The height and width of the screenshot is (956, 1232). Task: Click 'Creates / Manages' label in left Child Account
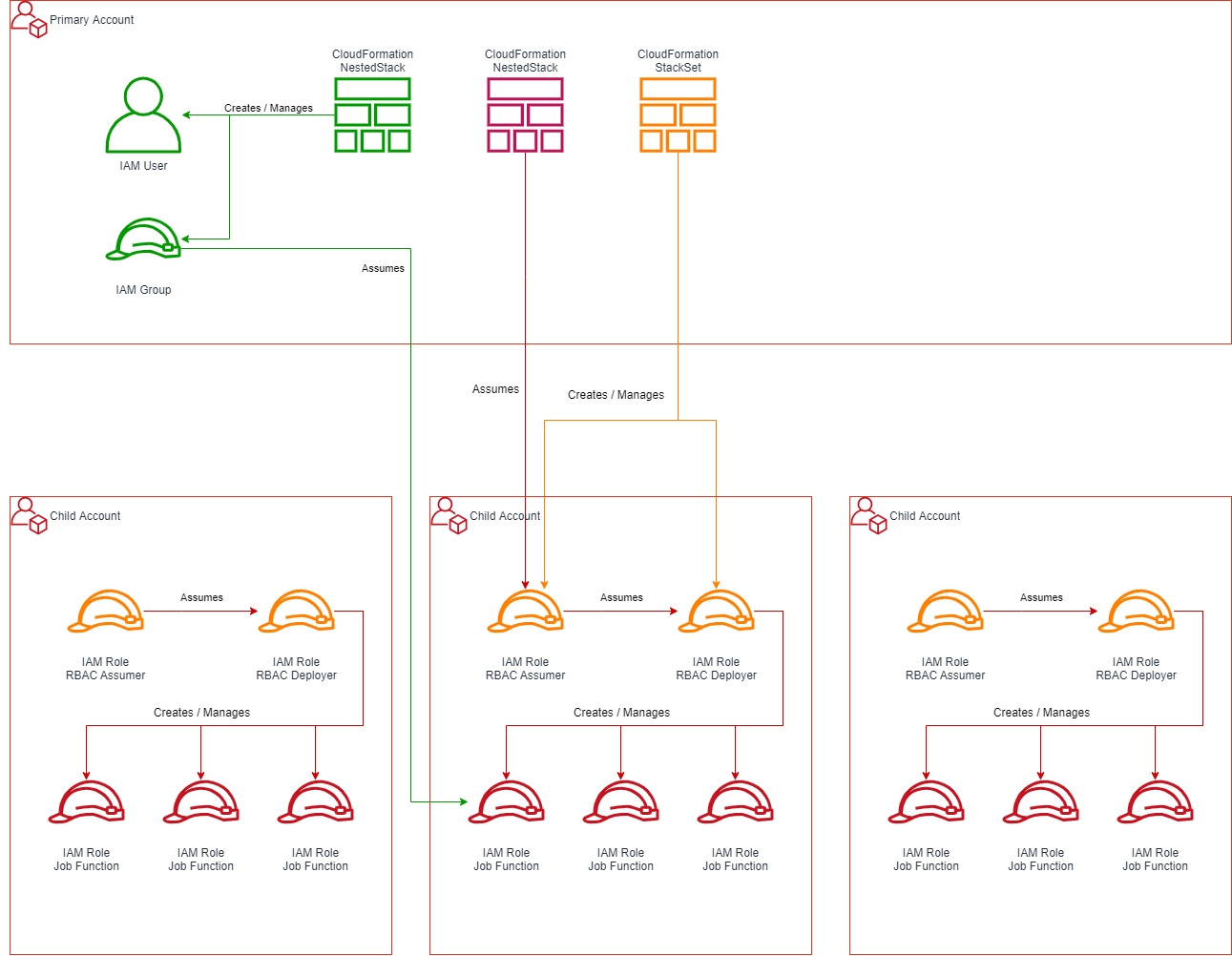[201, 713]
